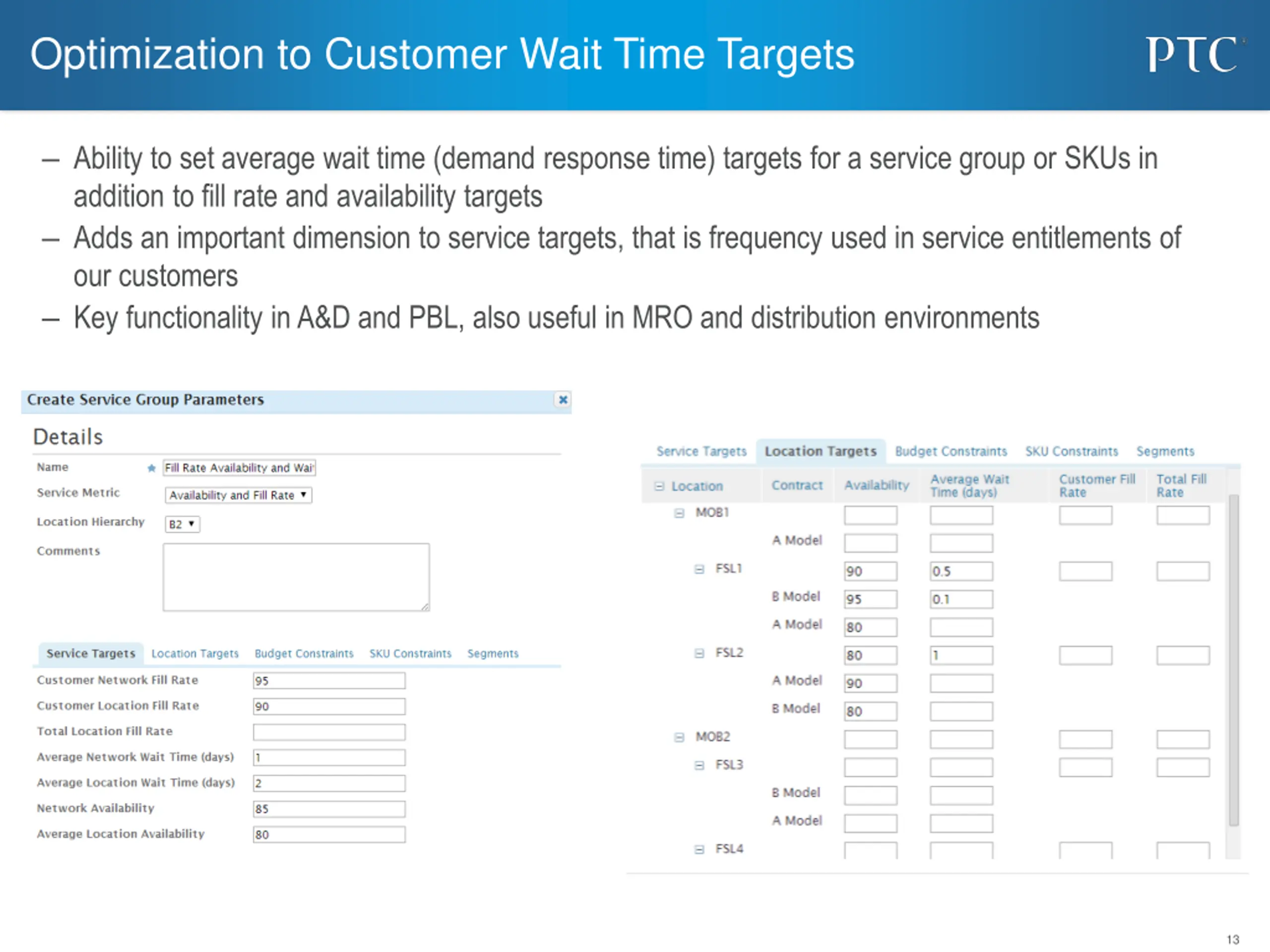Click Average Location Availability field

[x=329, y=834]
